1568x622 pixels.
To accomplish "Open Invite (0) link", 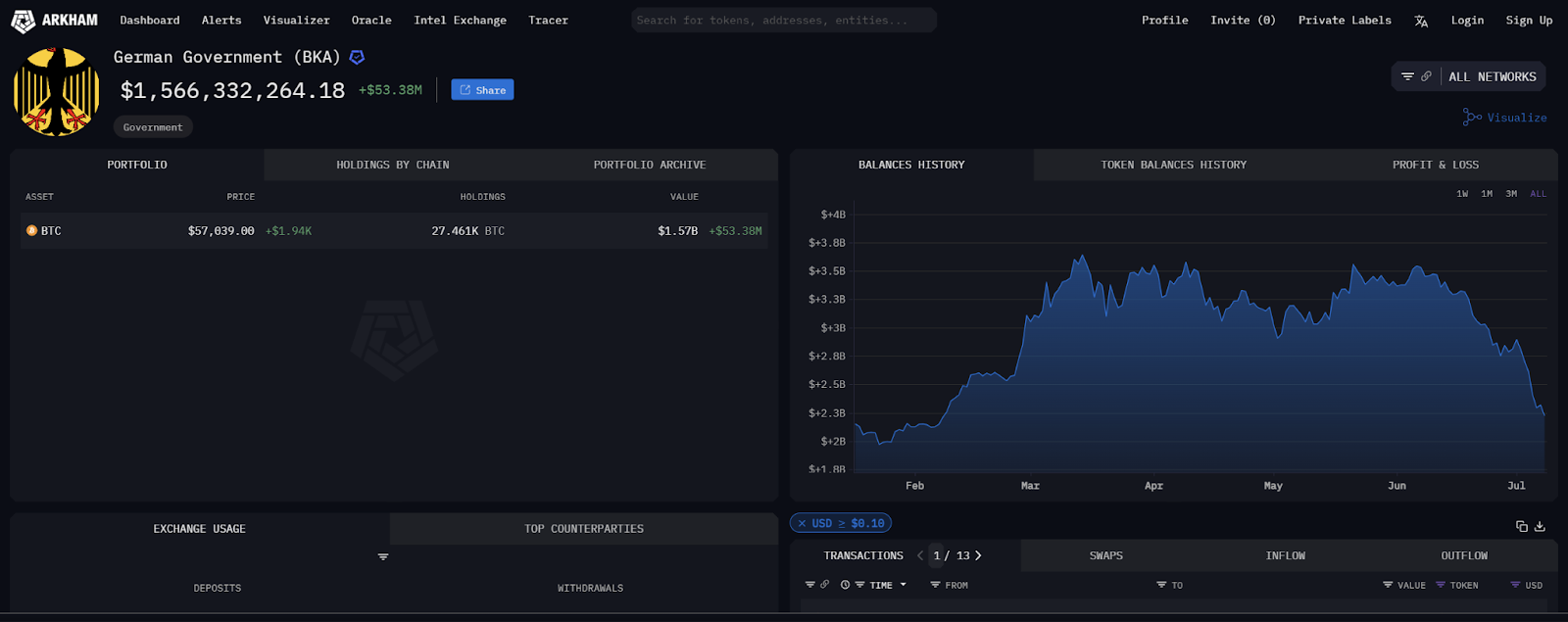I will point(1243,21).
